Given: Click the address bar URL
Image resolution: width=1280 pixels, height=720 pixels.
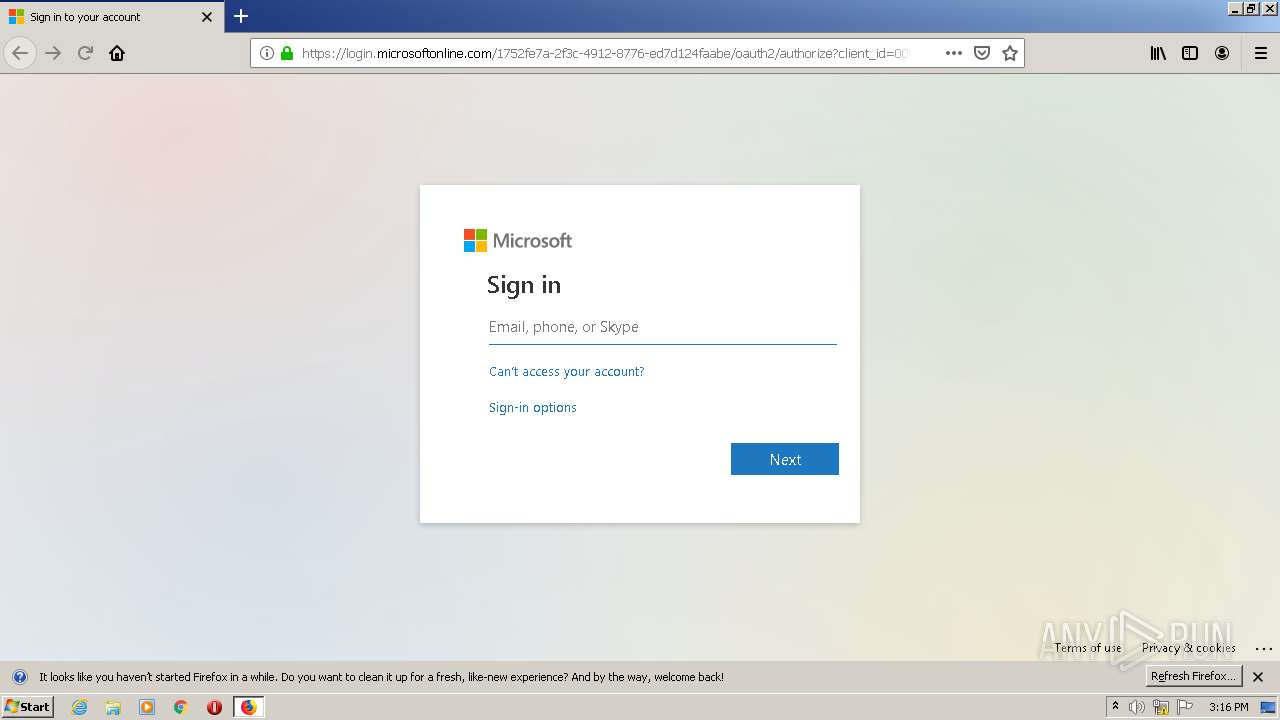Looking at the screenshot, I should click(x=604, y=53).
